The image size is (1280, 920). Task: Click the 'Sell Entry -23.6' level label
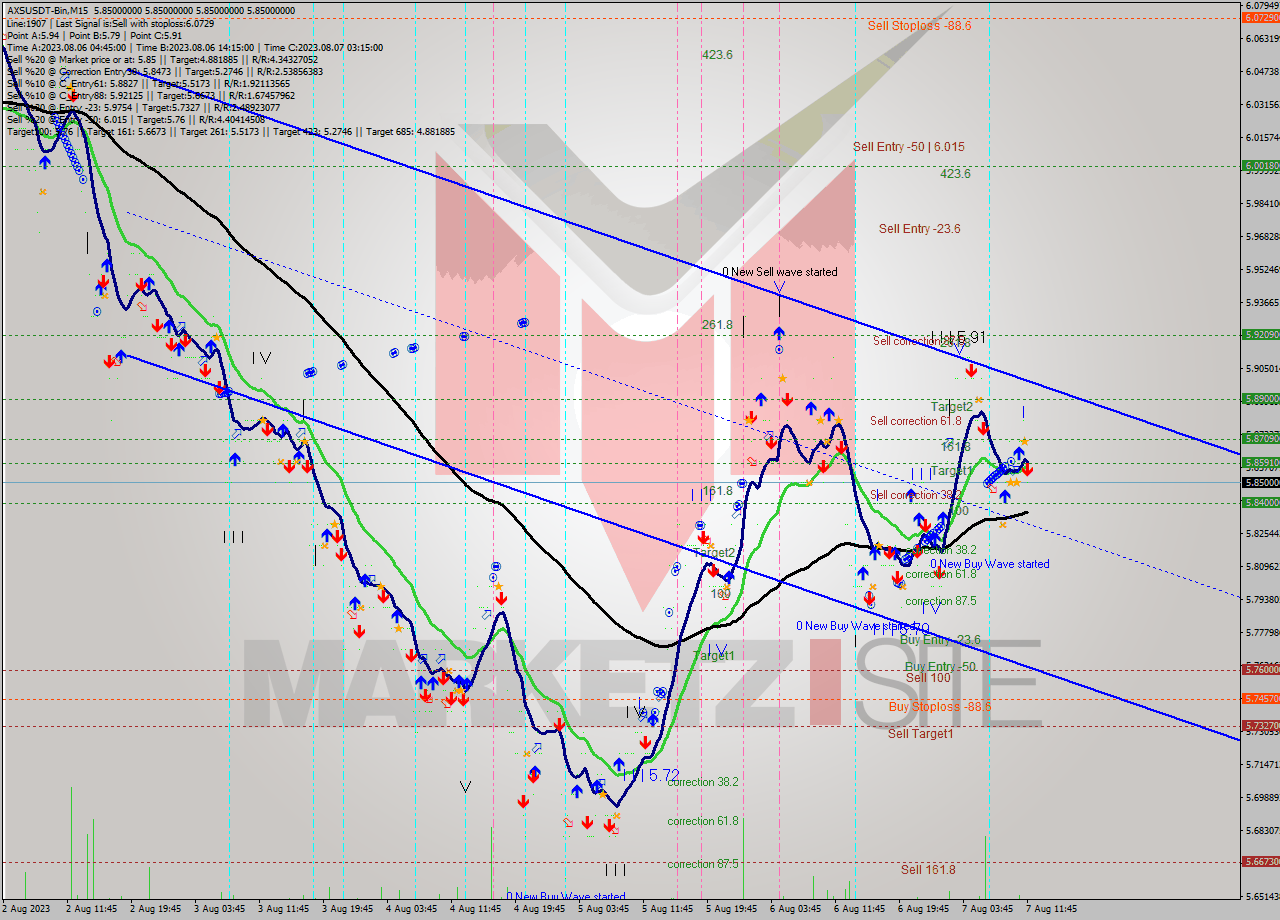[x=919, y=229]
